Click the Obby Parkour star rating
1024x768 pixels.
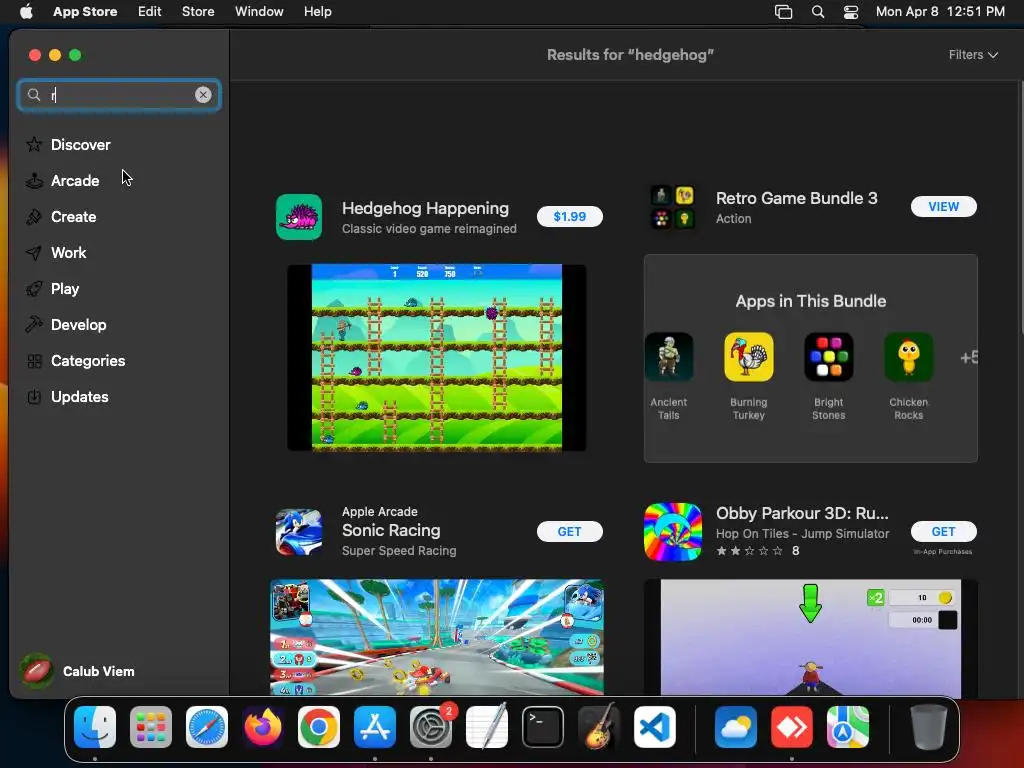coord(750,551)
